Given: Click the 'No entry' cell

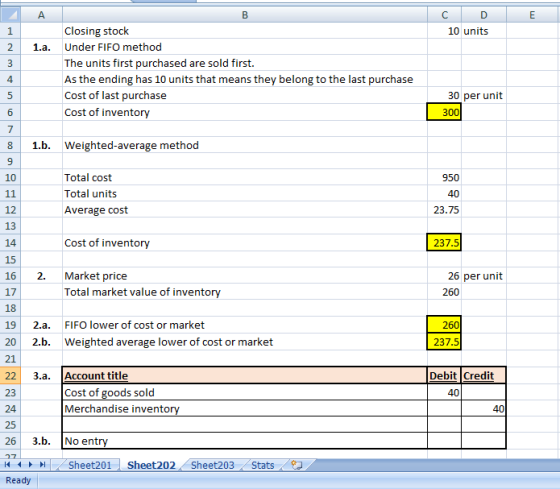Looking at the screenshot, I should (x=245, y=441).
